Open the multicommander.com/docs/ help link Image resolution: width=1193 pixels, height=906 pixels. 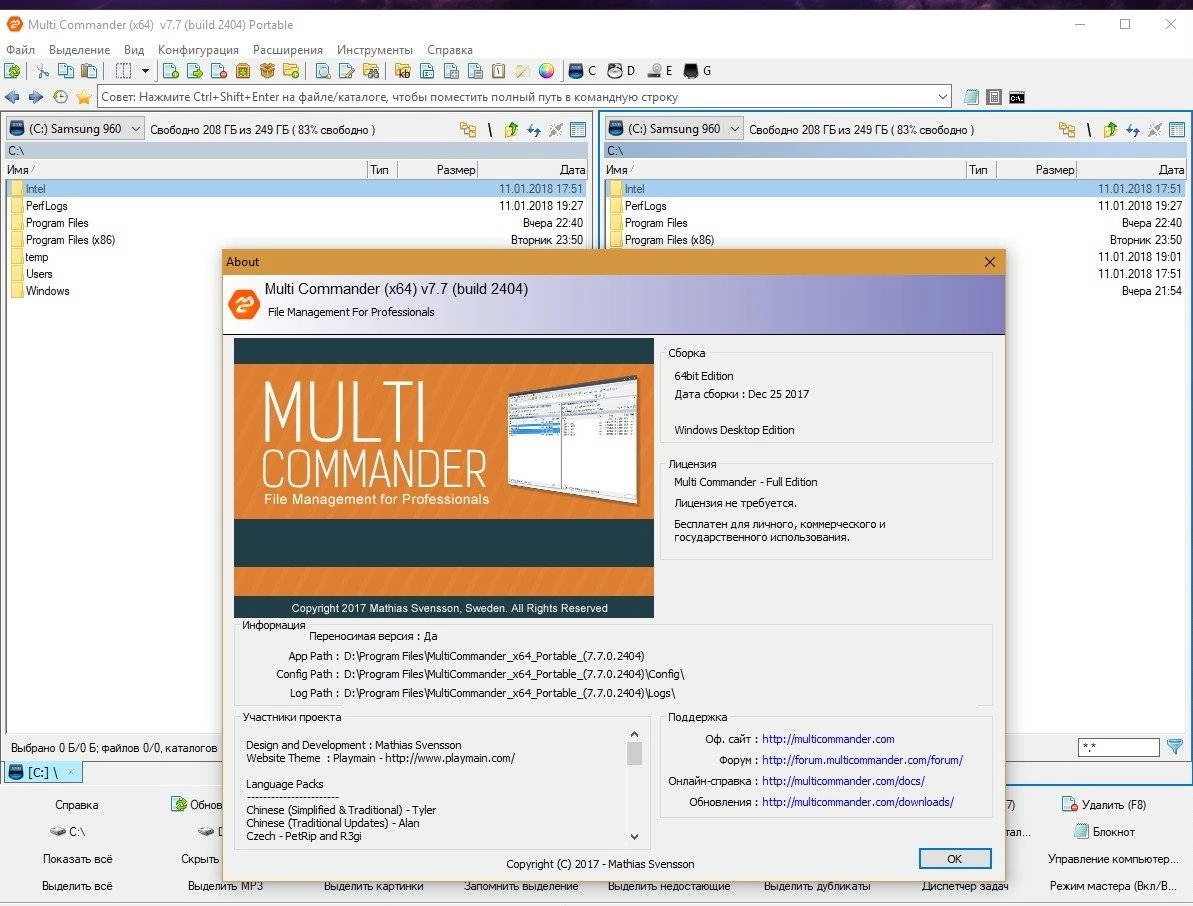[x=843, y=781]
